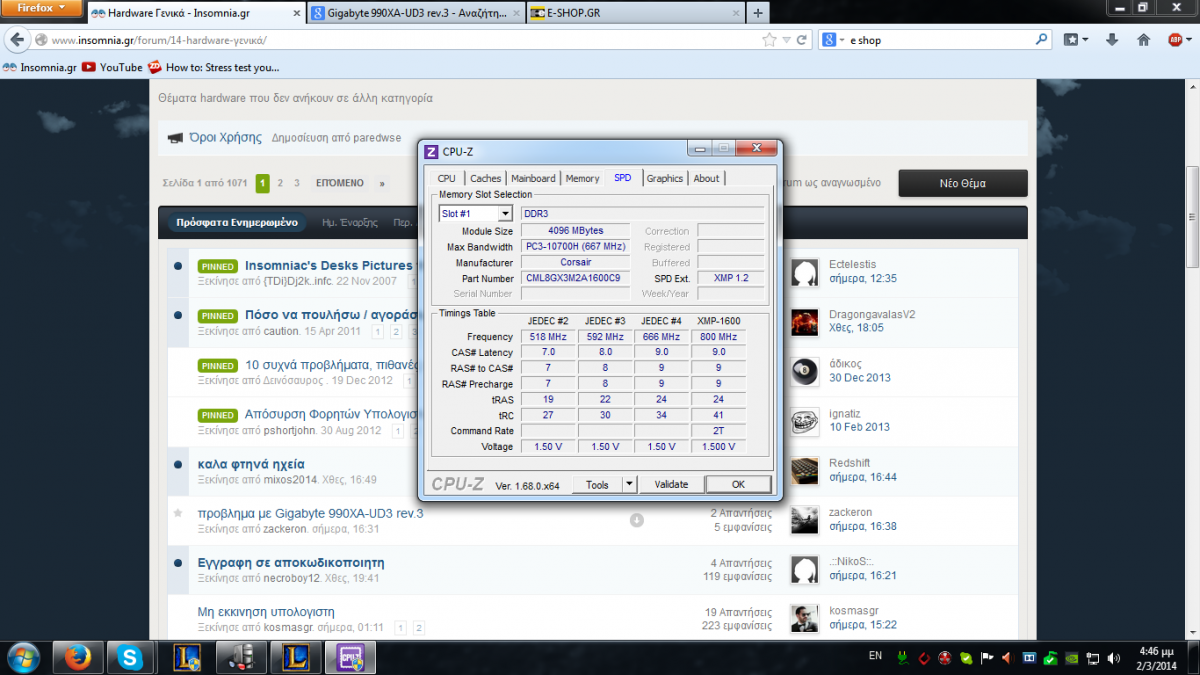The width and height of the screenshot is (1200, 675).
Task: Click the Firefox back arrow button
Action: pyautogui.click(x=18, y=40)
